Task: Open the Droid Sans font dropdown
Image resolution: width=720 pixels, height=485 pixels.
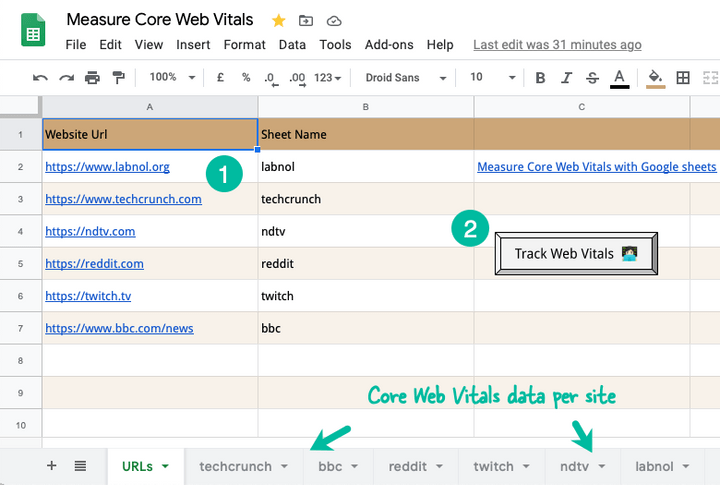Action: pyautogui.click(x=405, y=78)
